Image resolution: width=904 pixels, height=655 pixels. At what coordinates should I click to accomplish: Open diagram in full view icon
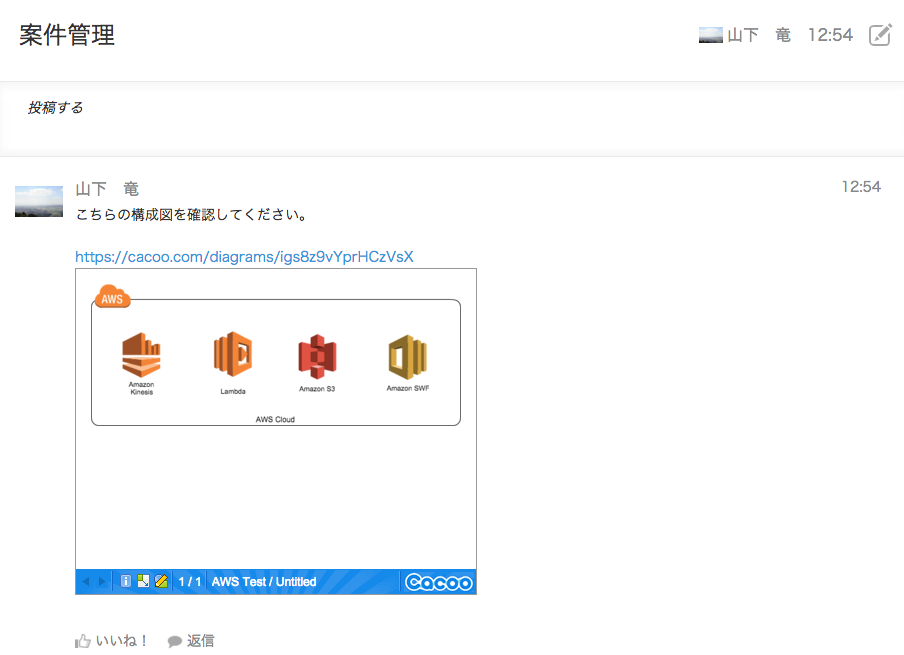pos(143,581)
